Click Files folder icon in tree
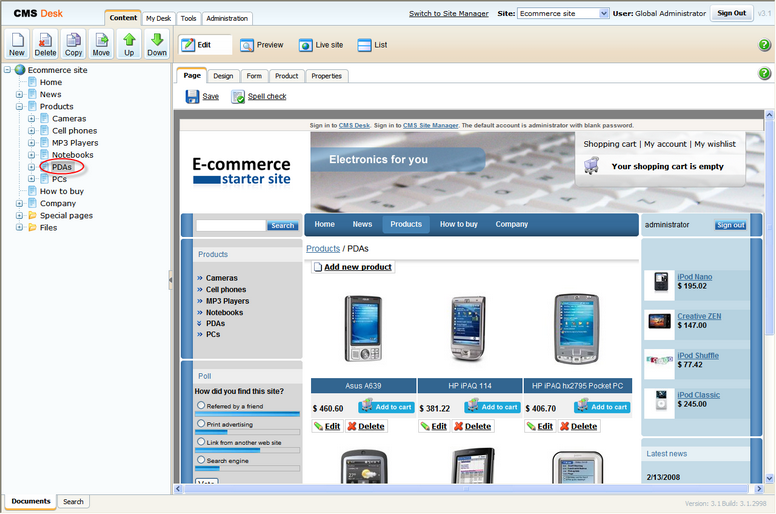The image size is (776, 514). click(x=32, y=228)
